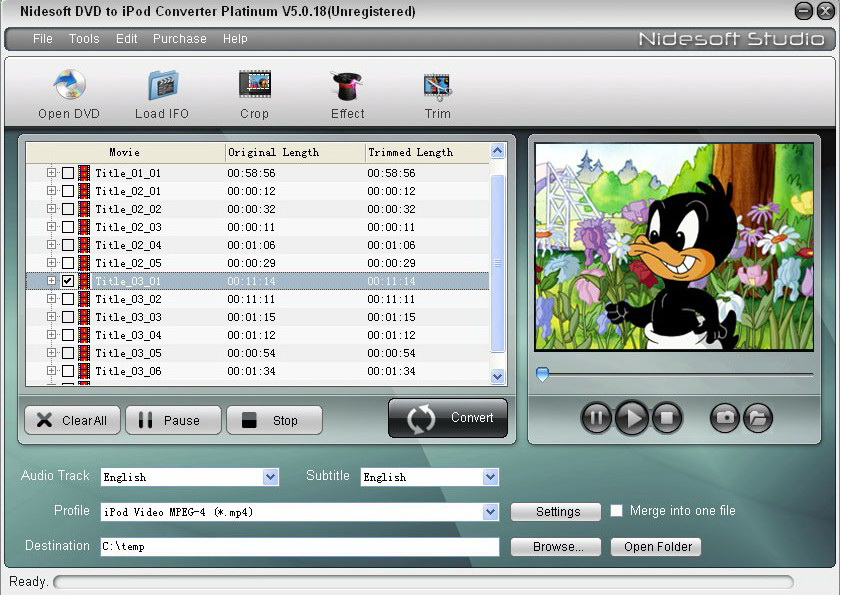Click the Browse... button
The width and height of the screenshot is (841, 595).
pos(555,547)
